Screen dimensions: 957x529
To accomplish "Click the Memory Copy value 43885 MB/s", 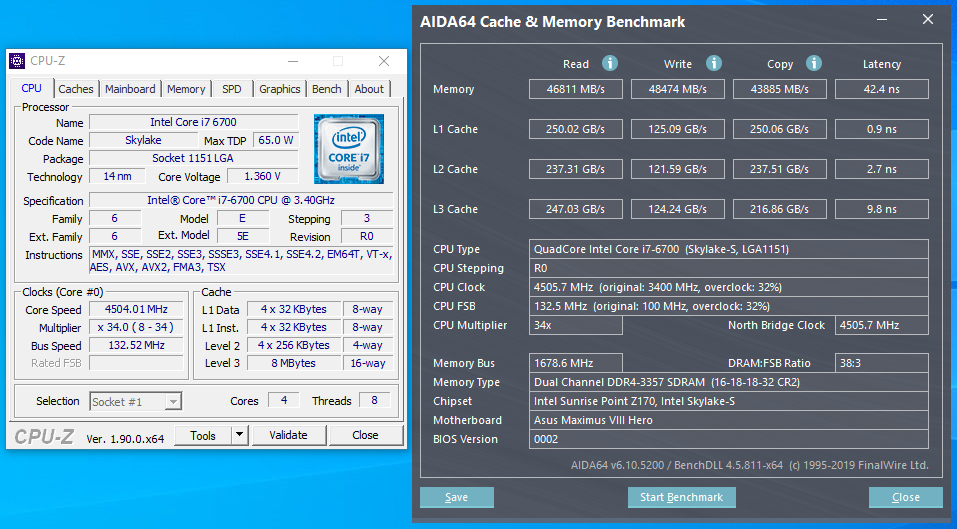I will pos(779,89).
